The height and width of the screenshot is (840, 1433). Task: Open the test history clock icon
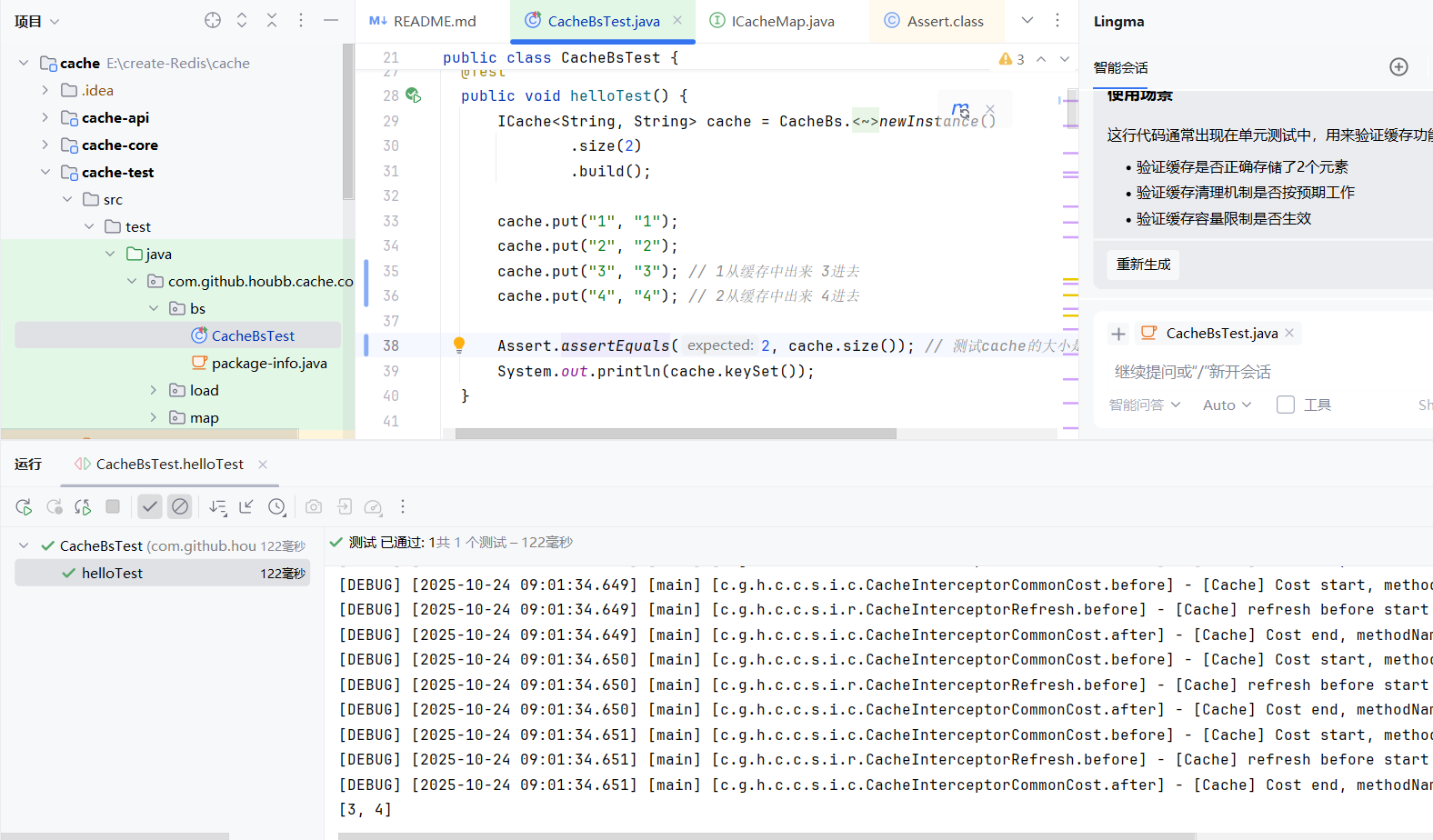[x=277, y=507]
